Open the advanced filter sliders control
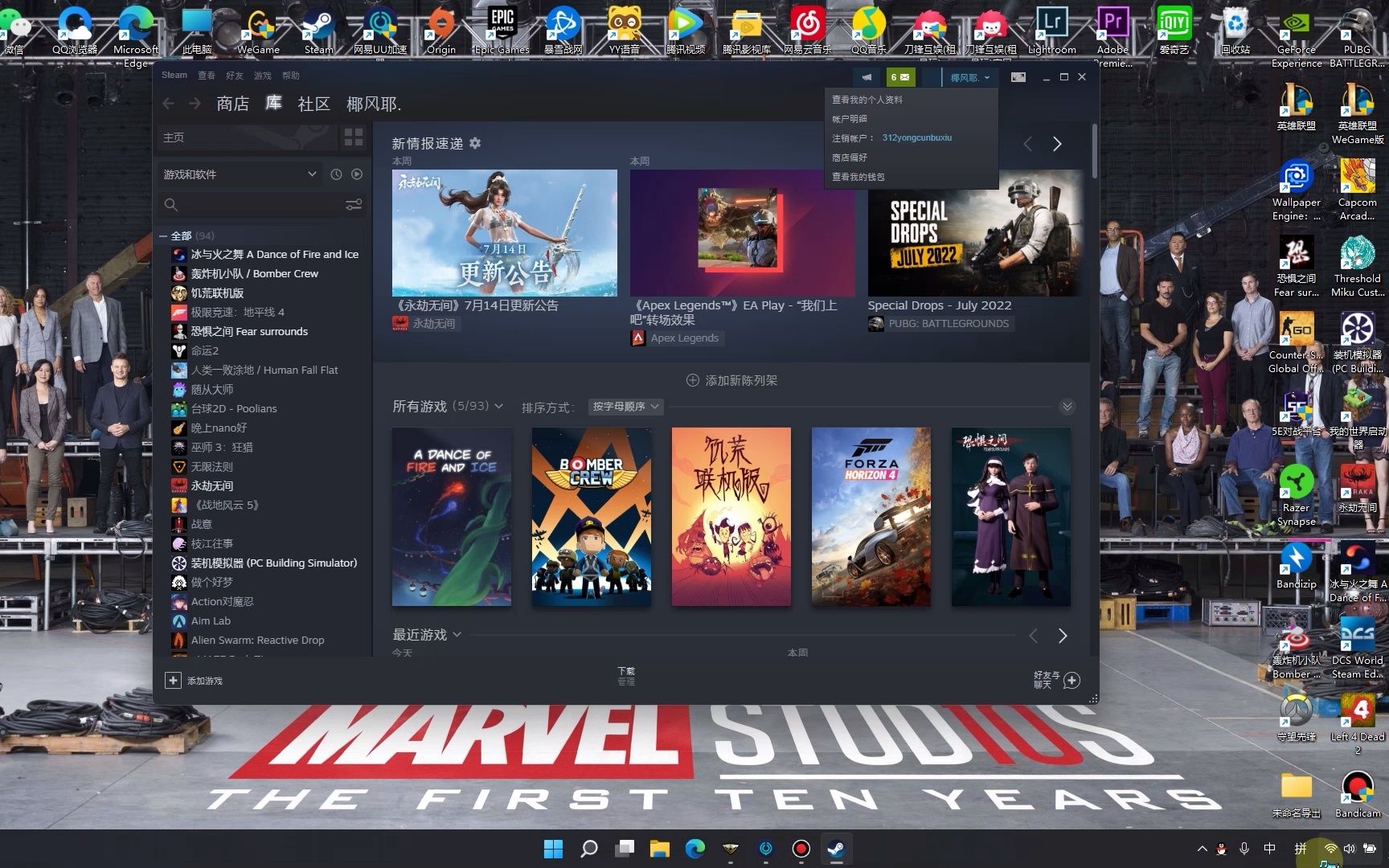Viewport: 1389px width, 868px height. click(354, 205)
